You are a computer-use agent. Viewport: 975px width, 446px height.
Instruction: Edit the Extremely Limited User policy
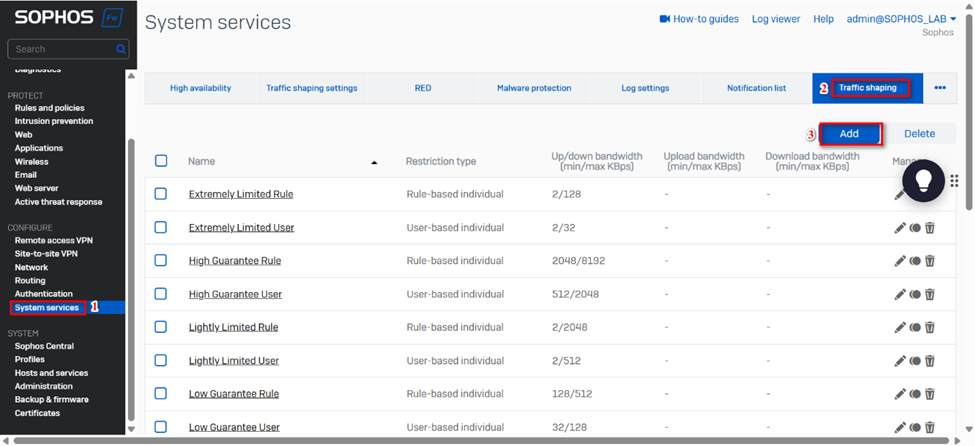[900, 228]
